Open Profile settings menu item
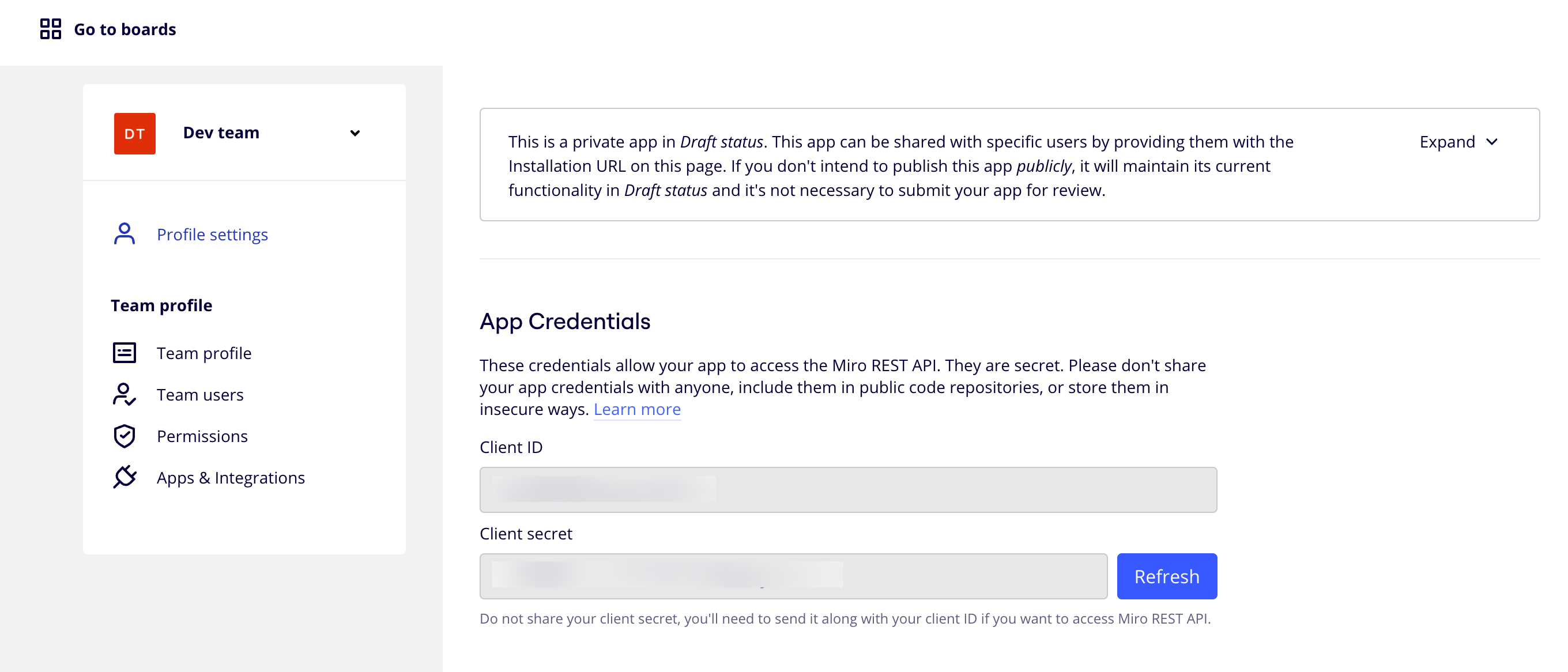 click(212, 235)
